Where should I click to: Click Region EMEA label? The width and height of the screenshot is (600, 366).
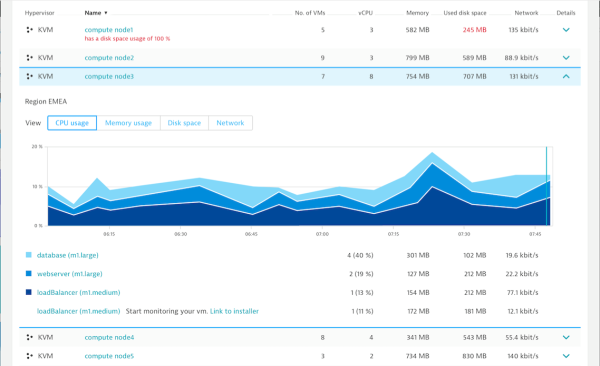point(46,101)
